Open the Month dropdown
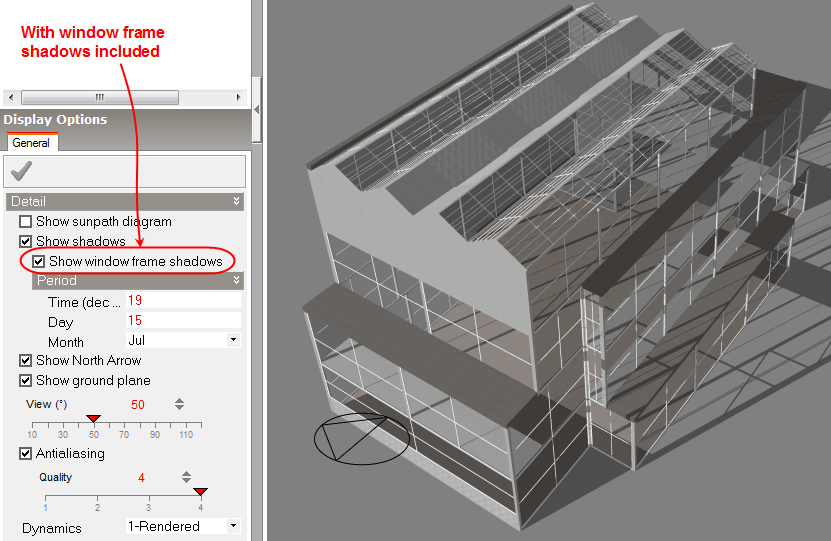This screenshot has width=831, height=541. (x=233, y=340)
